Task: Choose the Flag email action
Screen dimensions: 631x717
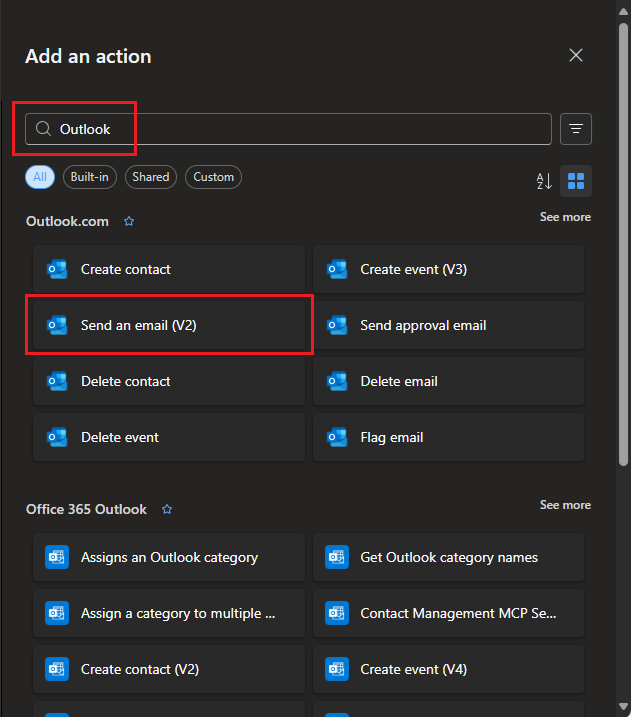Action: [448, 437]
